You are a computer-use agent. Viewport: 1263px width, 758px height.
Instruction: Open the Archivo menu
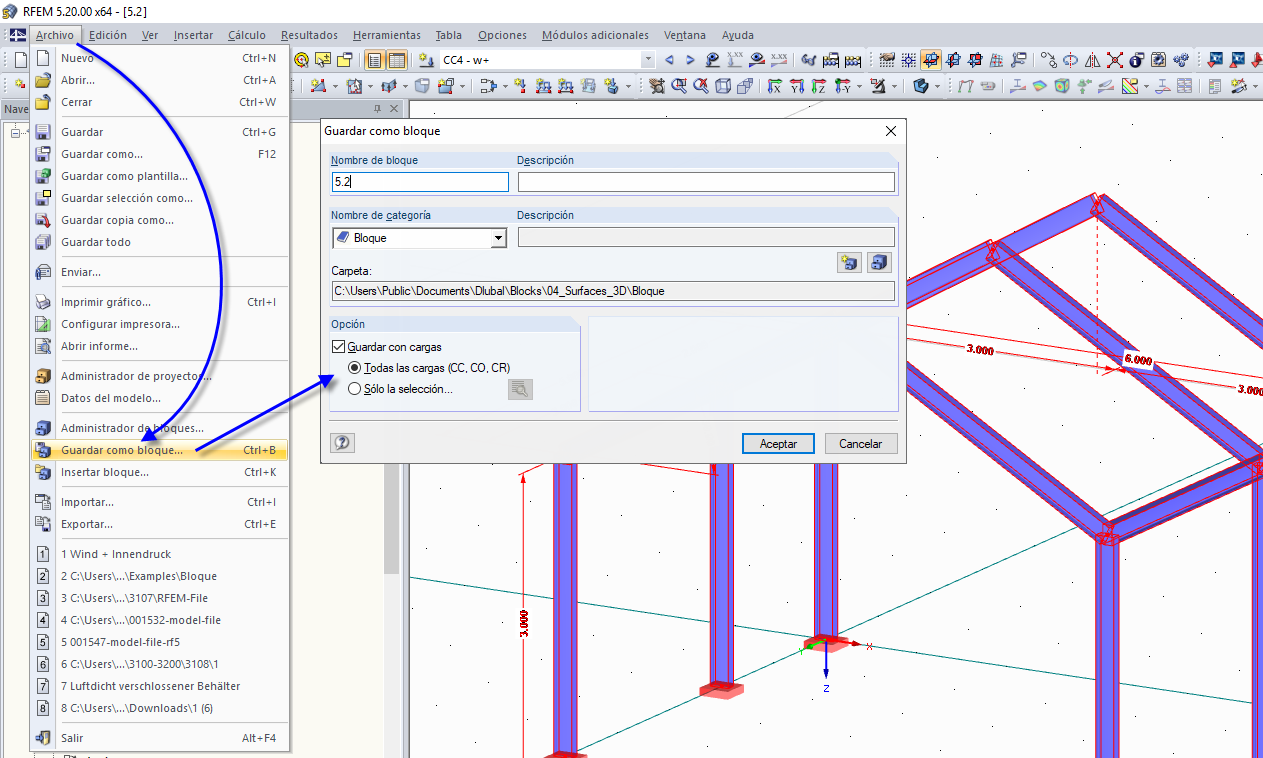(x=54, y=35)
